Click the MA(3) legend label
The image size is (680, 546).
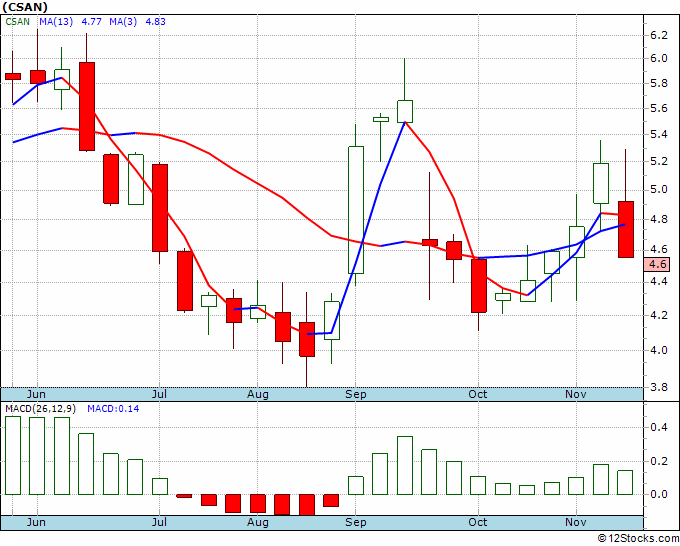click(x=123, y=22)
